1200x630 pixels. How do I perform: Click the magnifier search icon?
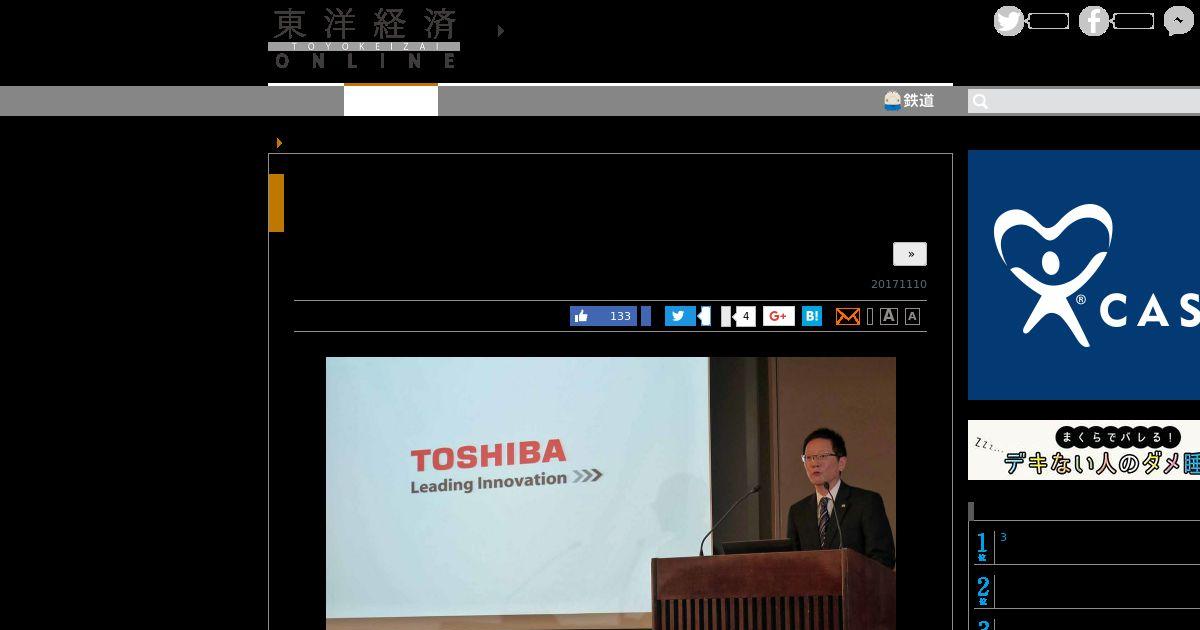pyautogui.click(x=980, y=101)
